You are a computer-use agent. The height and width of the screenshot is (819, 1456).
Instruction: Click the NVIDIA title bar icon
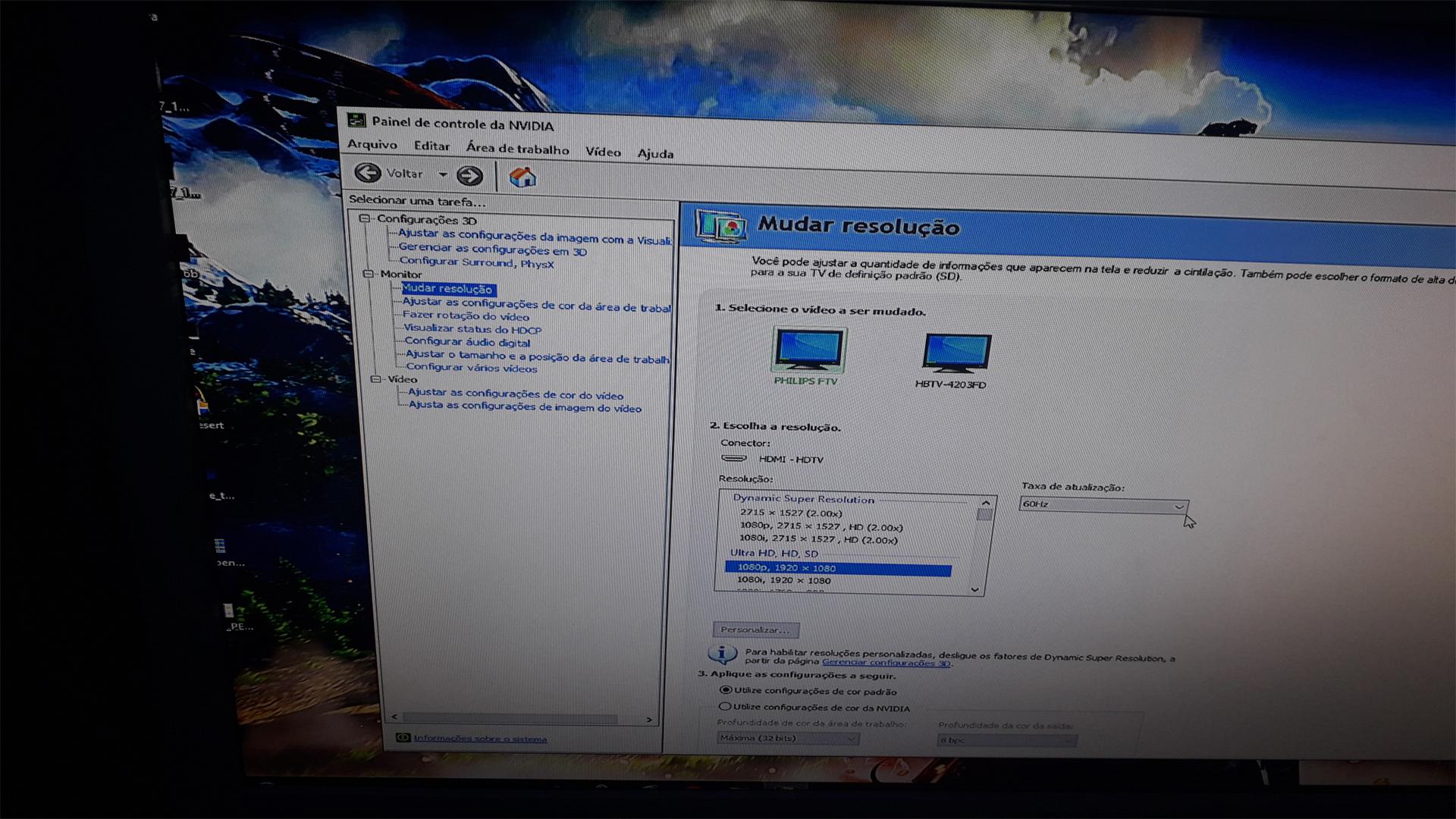[x=356, y=121]
